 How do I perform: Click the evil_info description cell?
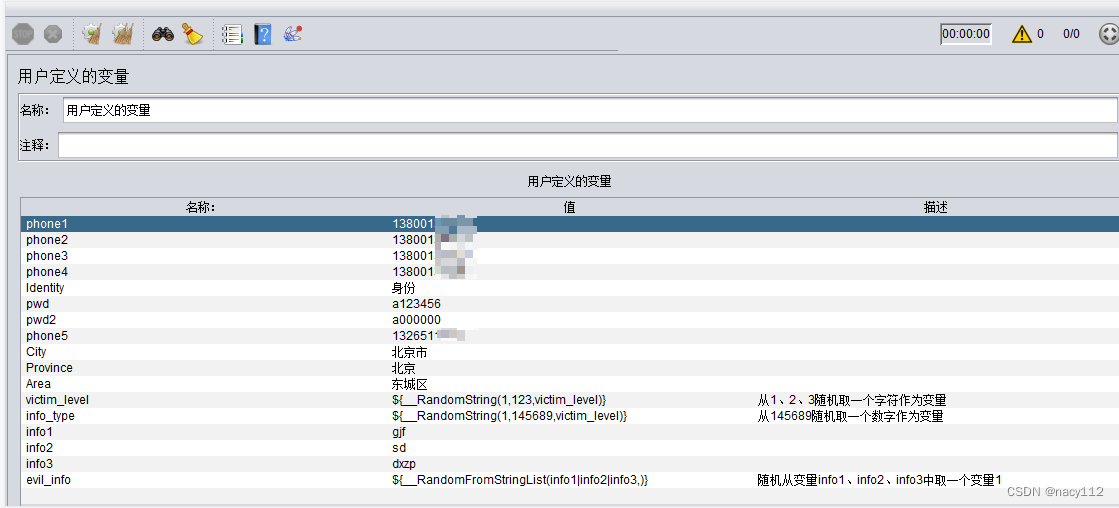click(x=936, y=480)
